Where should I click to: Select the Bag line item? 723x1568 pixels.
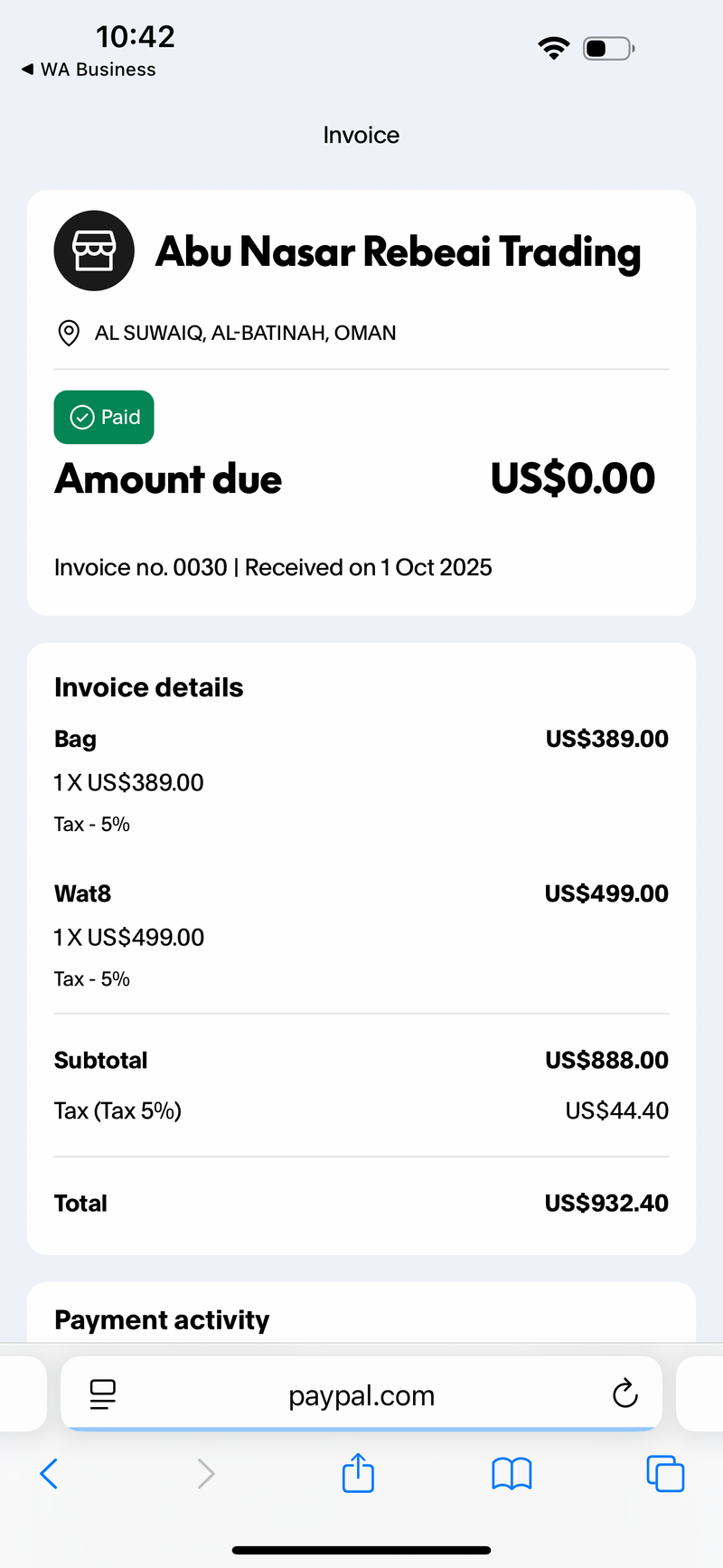[361, 781]
